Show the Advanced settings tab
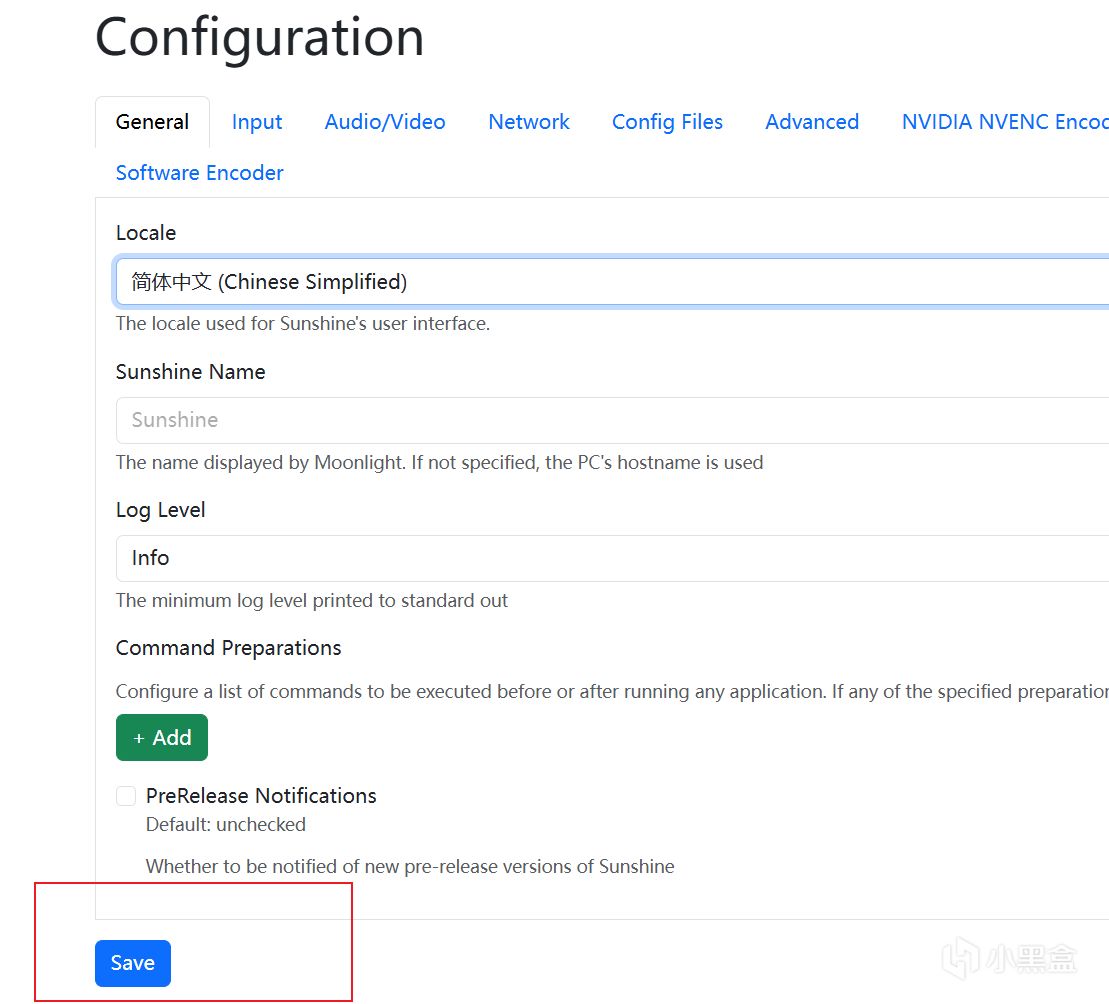This screenshot has width=1109, height=1004. tap(812, 122)
